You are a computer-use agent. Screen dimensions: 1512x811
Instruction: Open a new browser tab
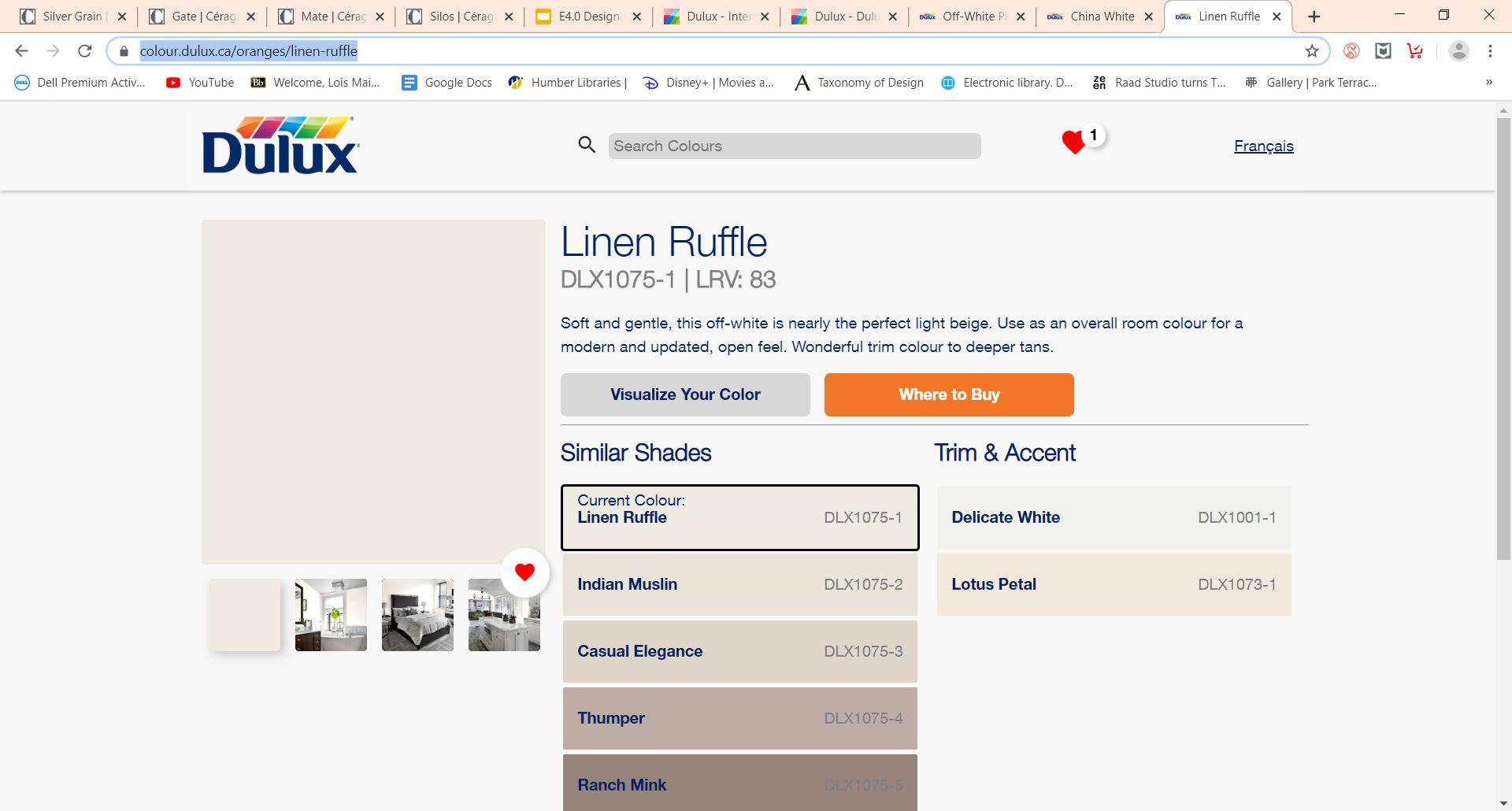click(1314, 17)
